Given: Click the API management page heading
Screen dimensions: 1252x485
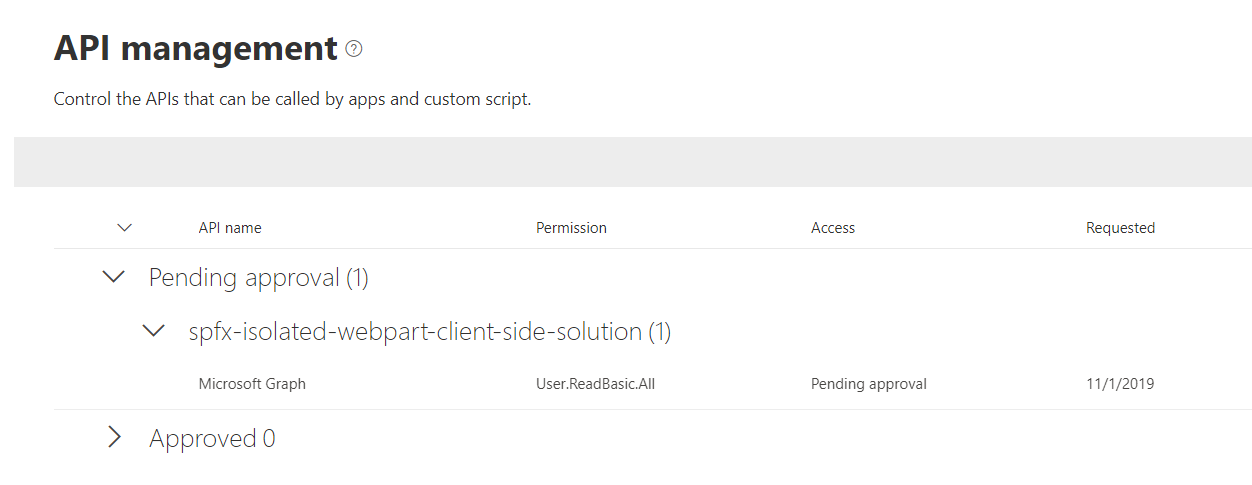Looking at the screenshot, I should [x=195, y=48].
